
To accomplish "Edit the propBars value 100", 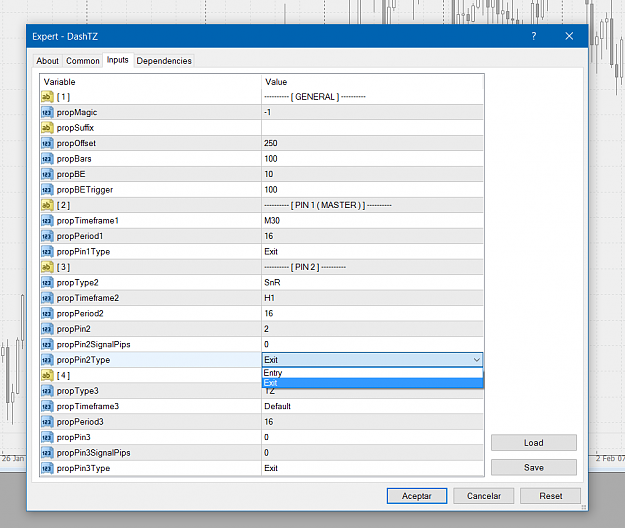I will click(372, 159).
